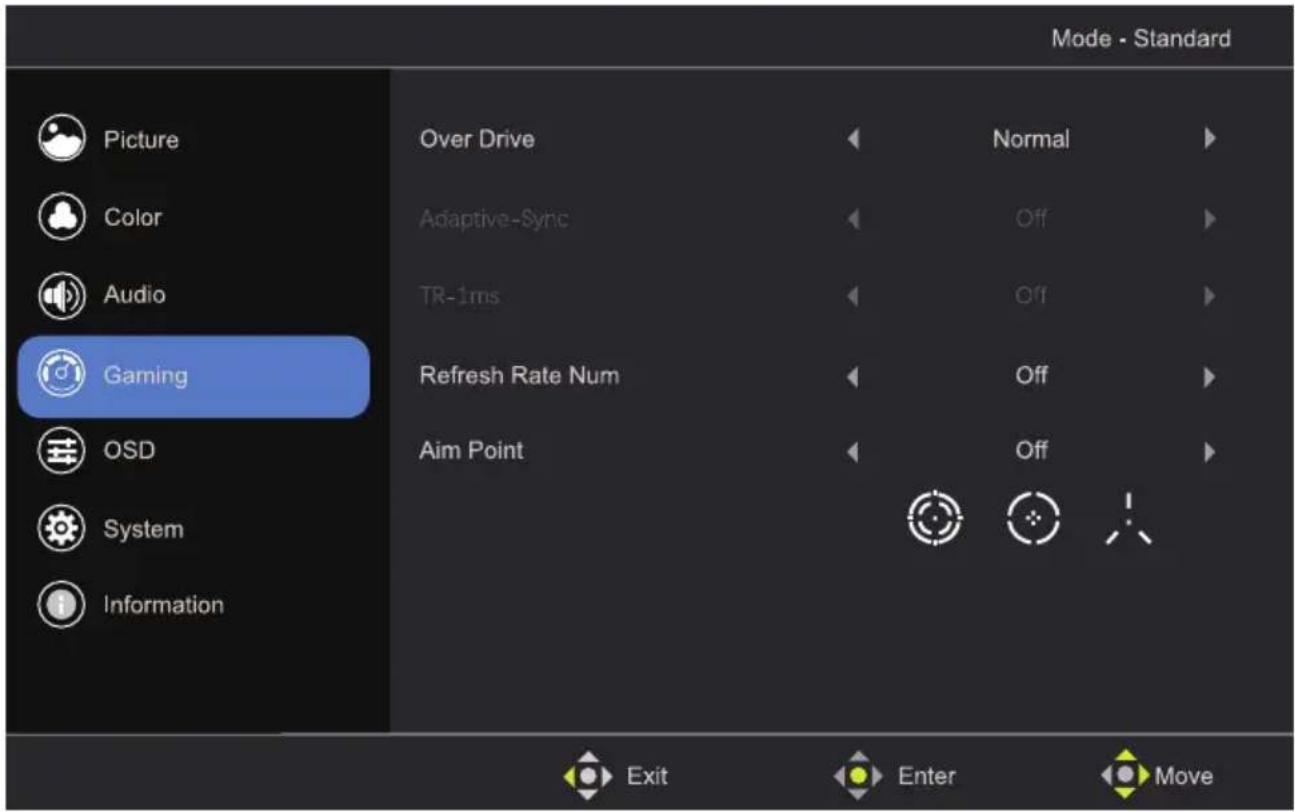Click TR-1ms right arrow
This screenshot has height=812, width=1295.
[x=1210, y=296]
